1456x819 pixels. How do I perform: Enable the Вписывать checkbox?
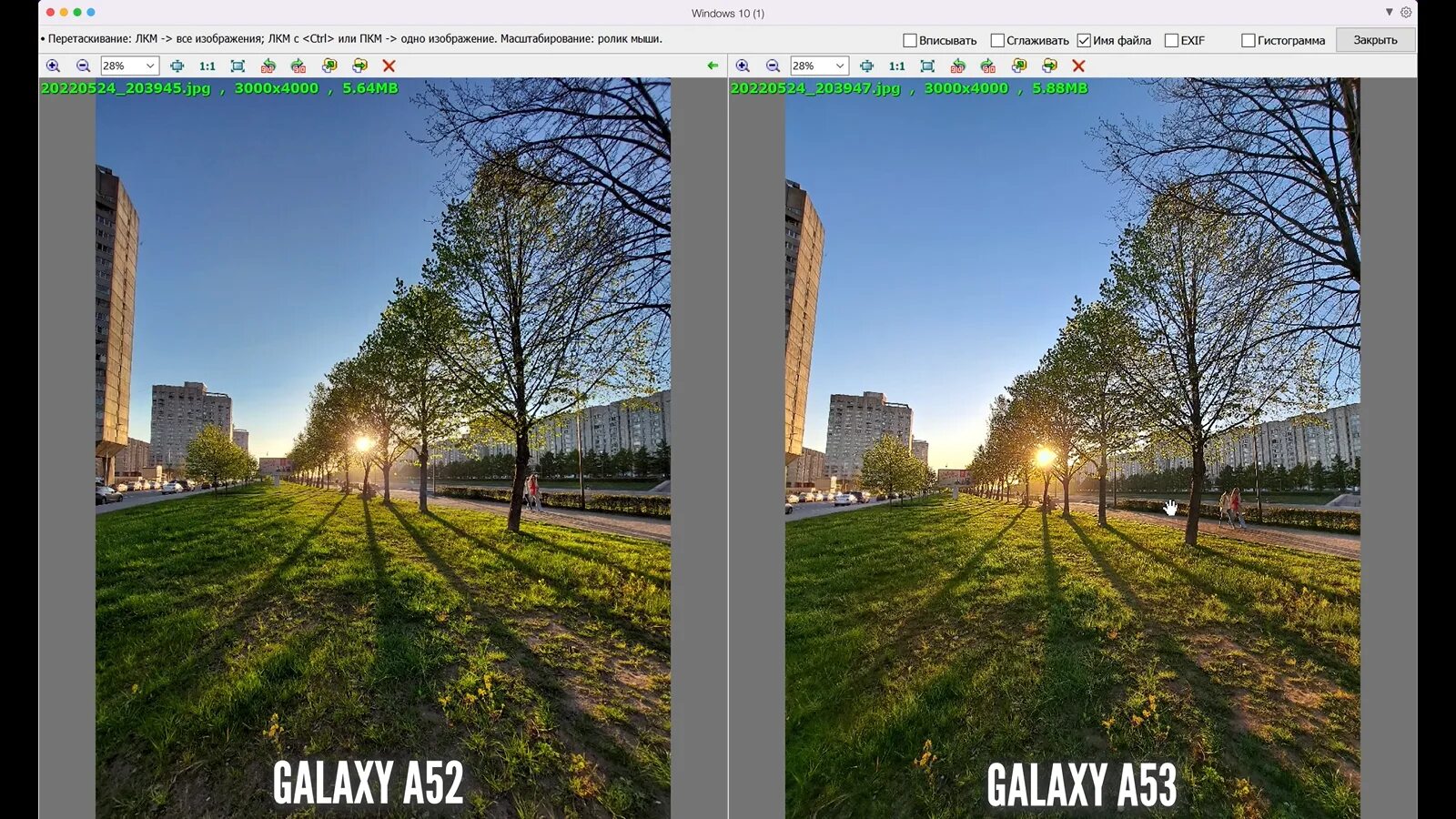[909, 40]
